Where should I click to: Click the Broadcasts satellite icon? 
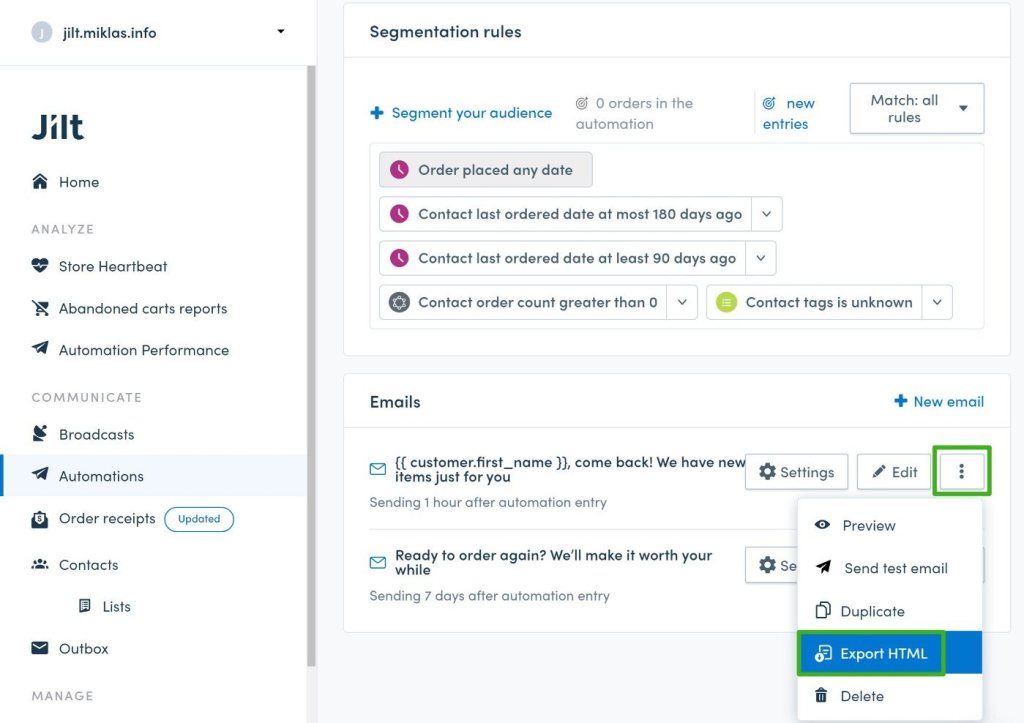[40, 434]
